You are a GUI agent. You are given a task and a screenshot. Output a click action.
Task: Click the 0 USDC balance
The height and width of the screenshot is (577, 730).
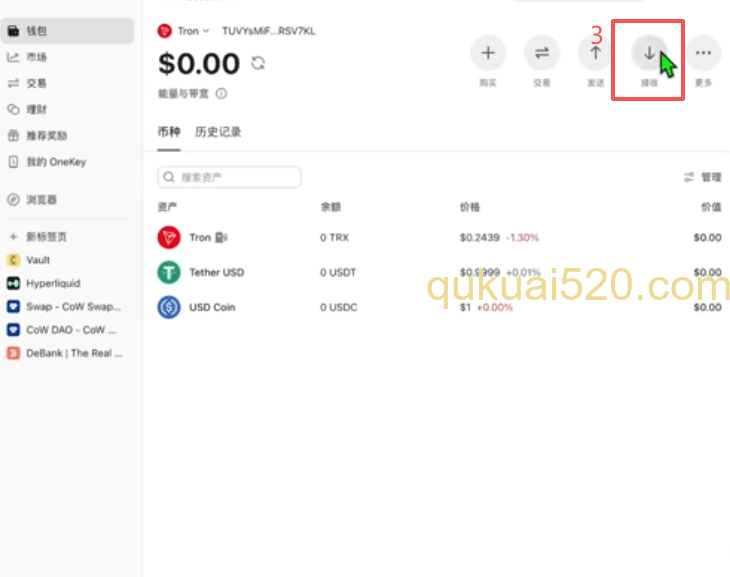click(x=338, y=307)
